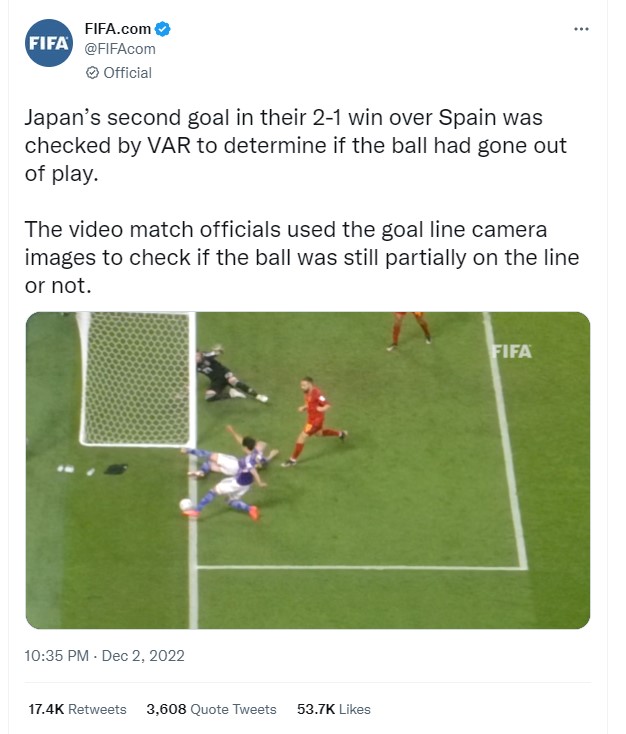The image size is (626, 734).
Task: Click the first paragraph of tweet text
Action: pos(295,146)
